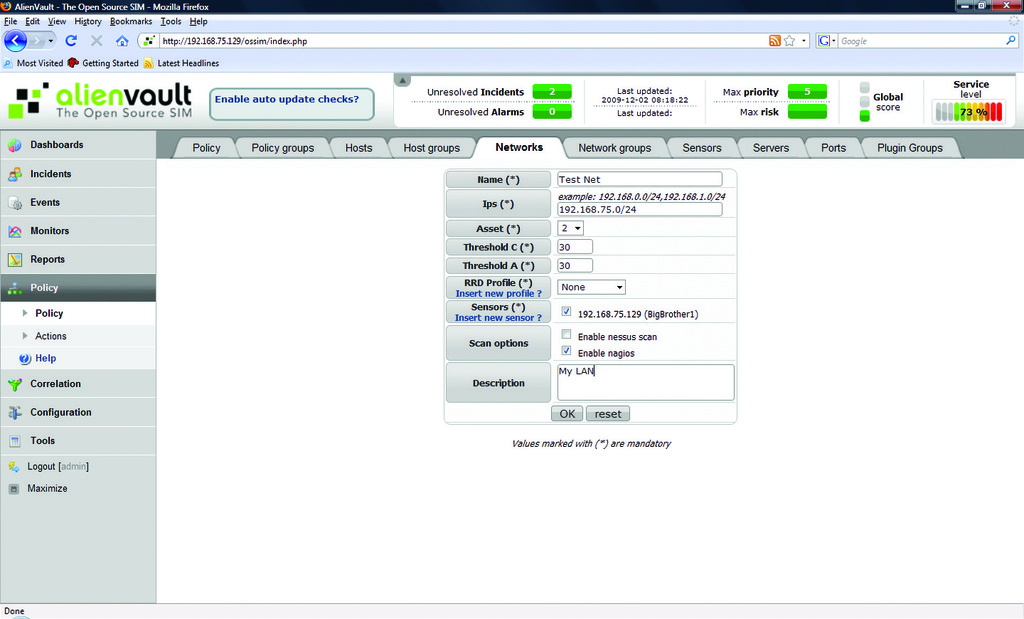Switch to the Host groups tab
Screen dimensions: 1024x619
tap(431, 148)
